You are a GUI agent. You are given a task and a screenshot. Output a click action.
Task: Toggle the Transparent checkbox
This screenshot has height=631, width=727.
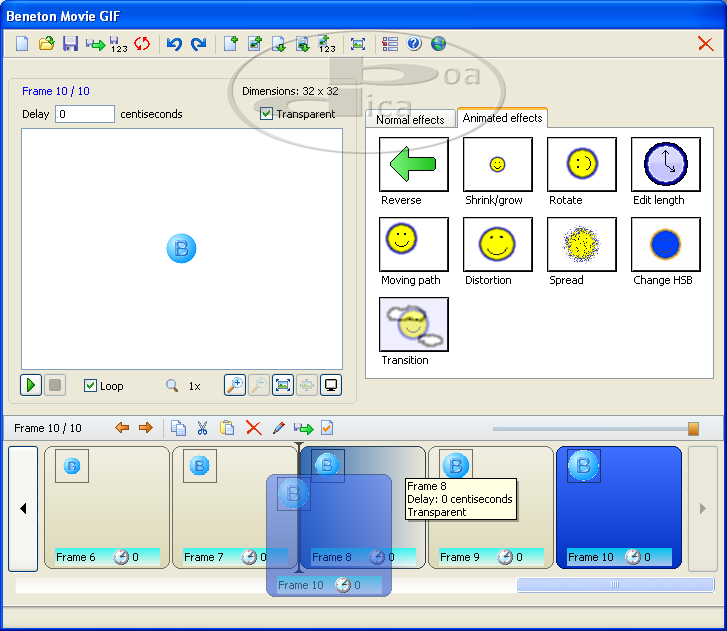click(x=266, y=114)
